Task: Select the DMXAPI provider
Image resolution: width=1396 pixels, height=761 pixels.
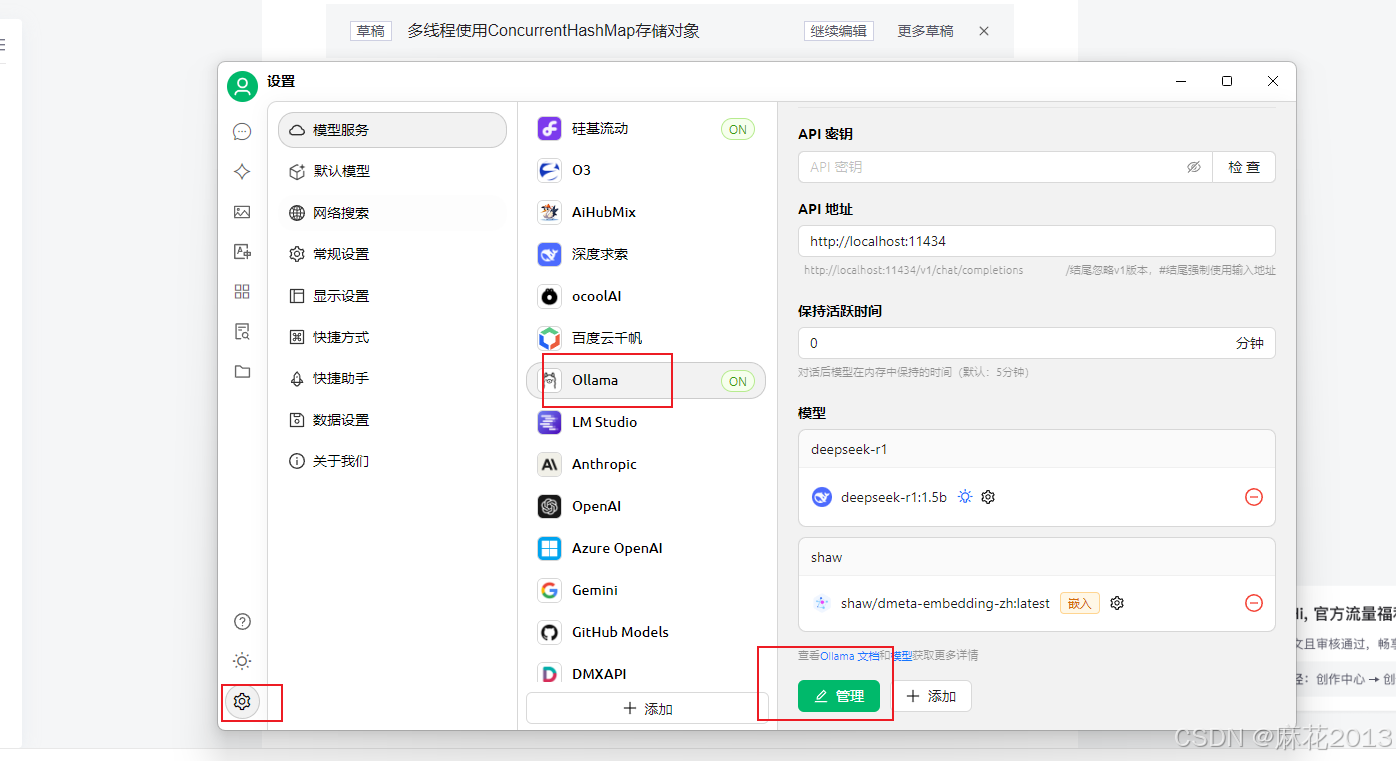Action: click(x=646, y=674)
